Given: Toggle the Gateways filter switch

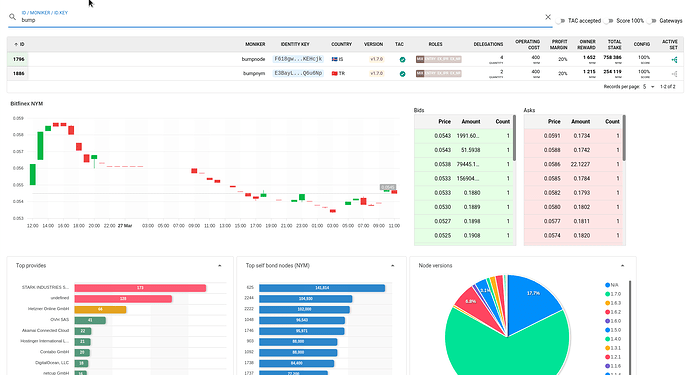Looking at the screenshot, I should pos(652,21).
